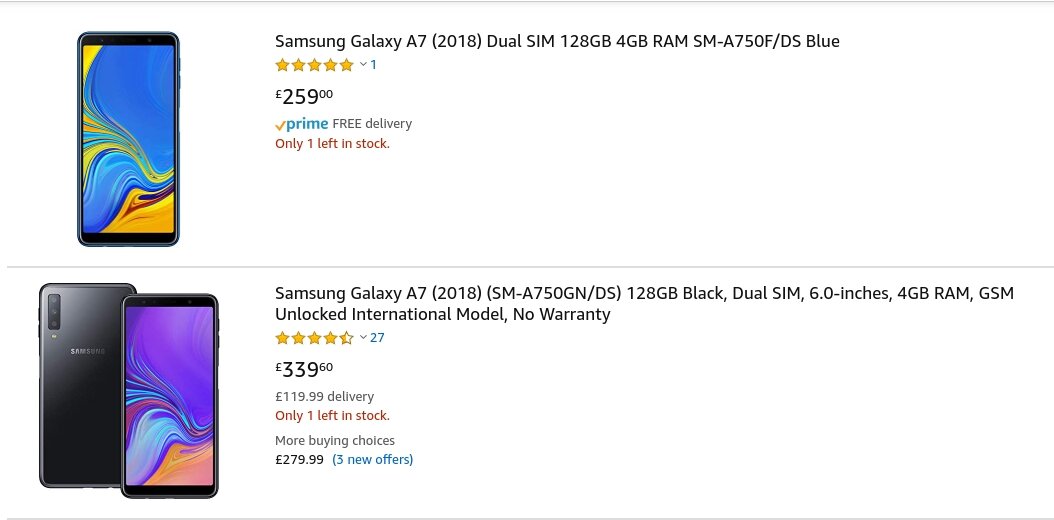This screenshot has width=1054, height=520.
Task: Open the Samsung Galaxy A7 SM-A750GN/DS Black title
Action: (645, 304)
